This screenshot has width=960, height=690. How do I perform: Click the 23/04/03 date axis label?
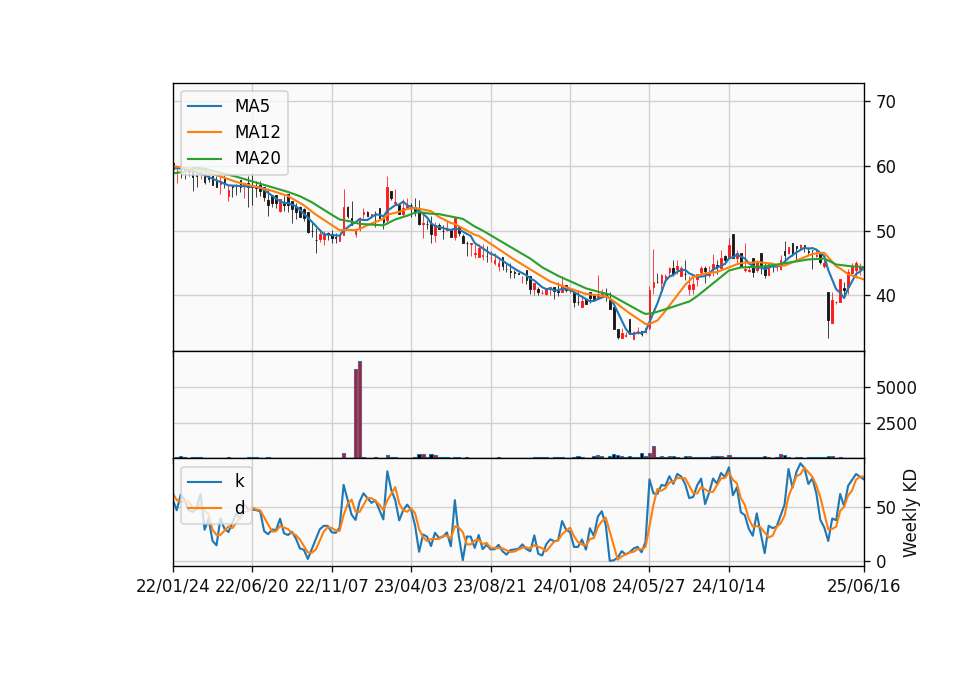pos(411,587)
